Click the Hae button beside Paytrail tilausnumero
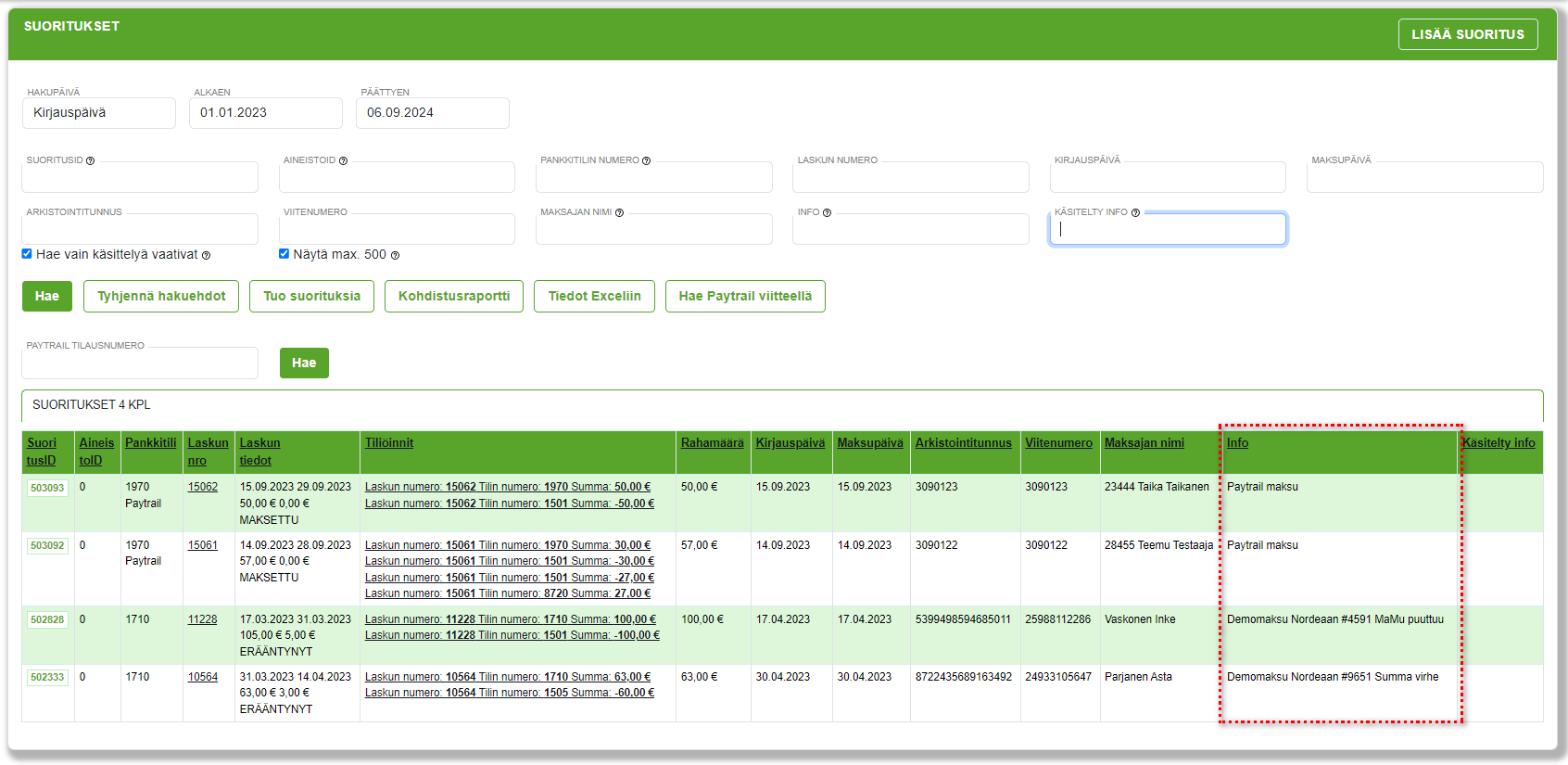Image resolution: width=1568 pixels, height=765 pixels. coord(304,363)
